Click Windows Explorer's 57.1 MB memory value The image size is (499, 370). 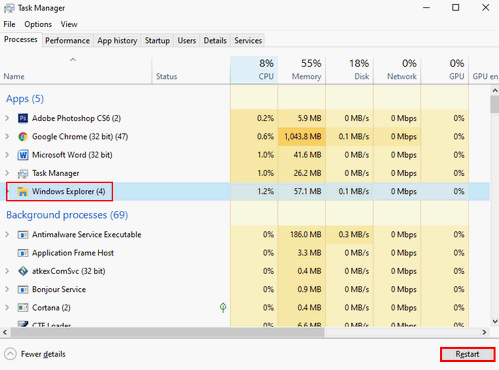click(308, 192)
